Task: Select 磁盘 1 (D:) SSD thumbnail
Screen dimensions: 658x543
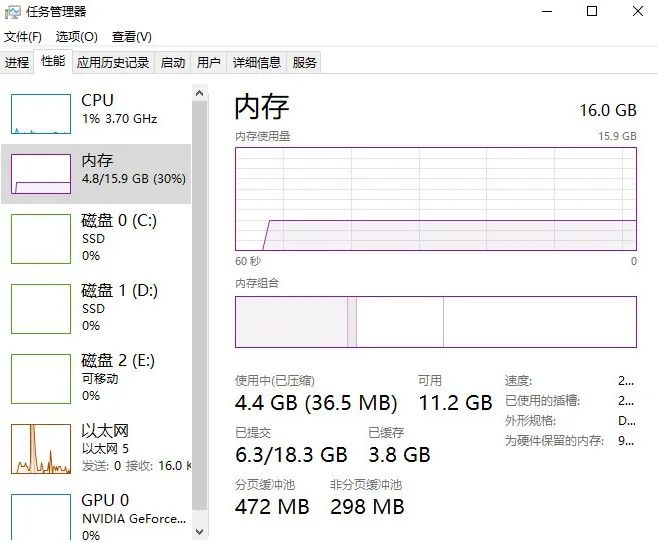Action: (x=41, y=308)
